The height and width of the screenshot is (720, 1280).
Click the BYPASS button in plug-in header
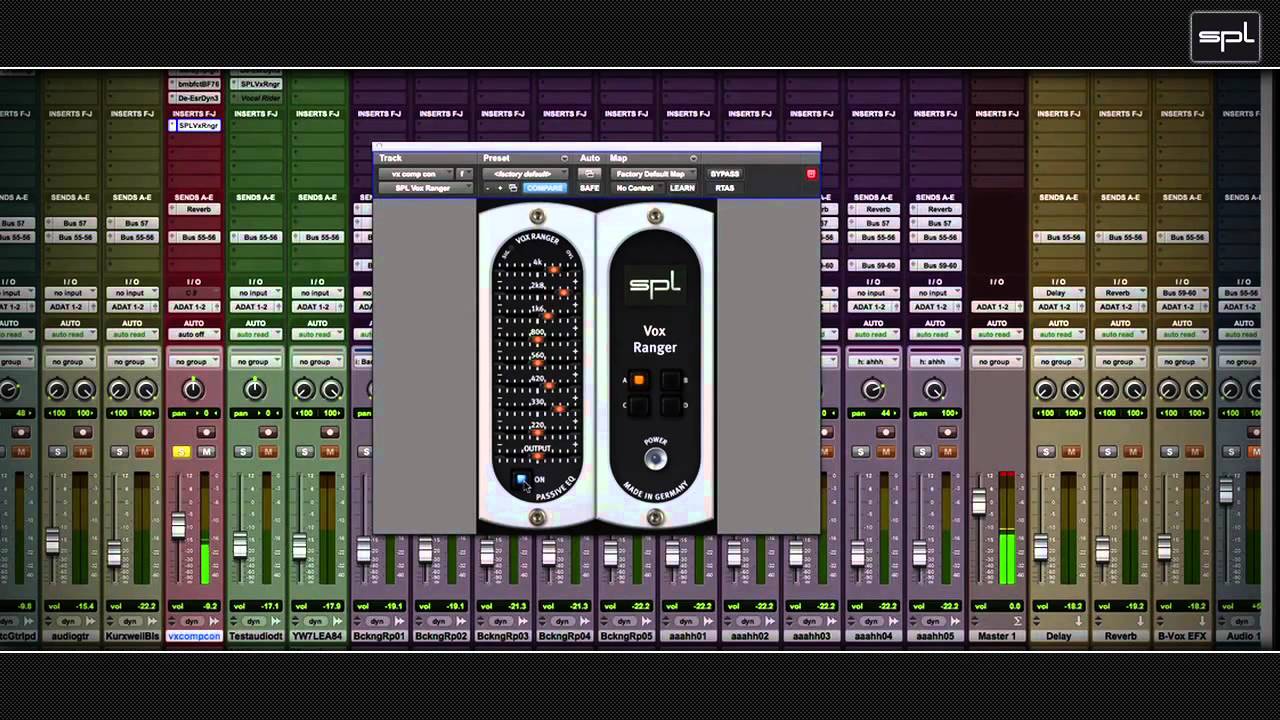tap(725, 174)
